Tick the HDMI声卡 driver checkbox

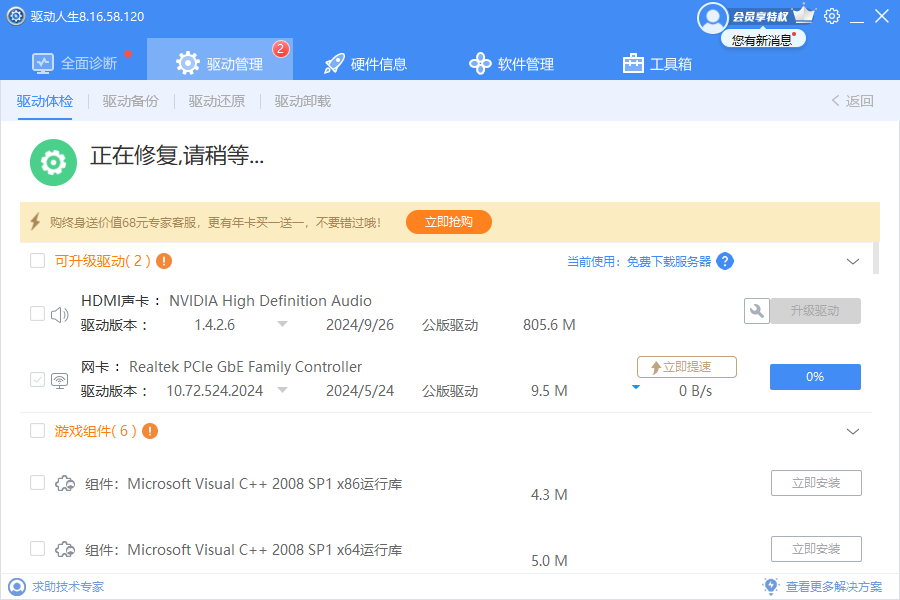pos(37,314)
